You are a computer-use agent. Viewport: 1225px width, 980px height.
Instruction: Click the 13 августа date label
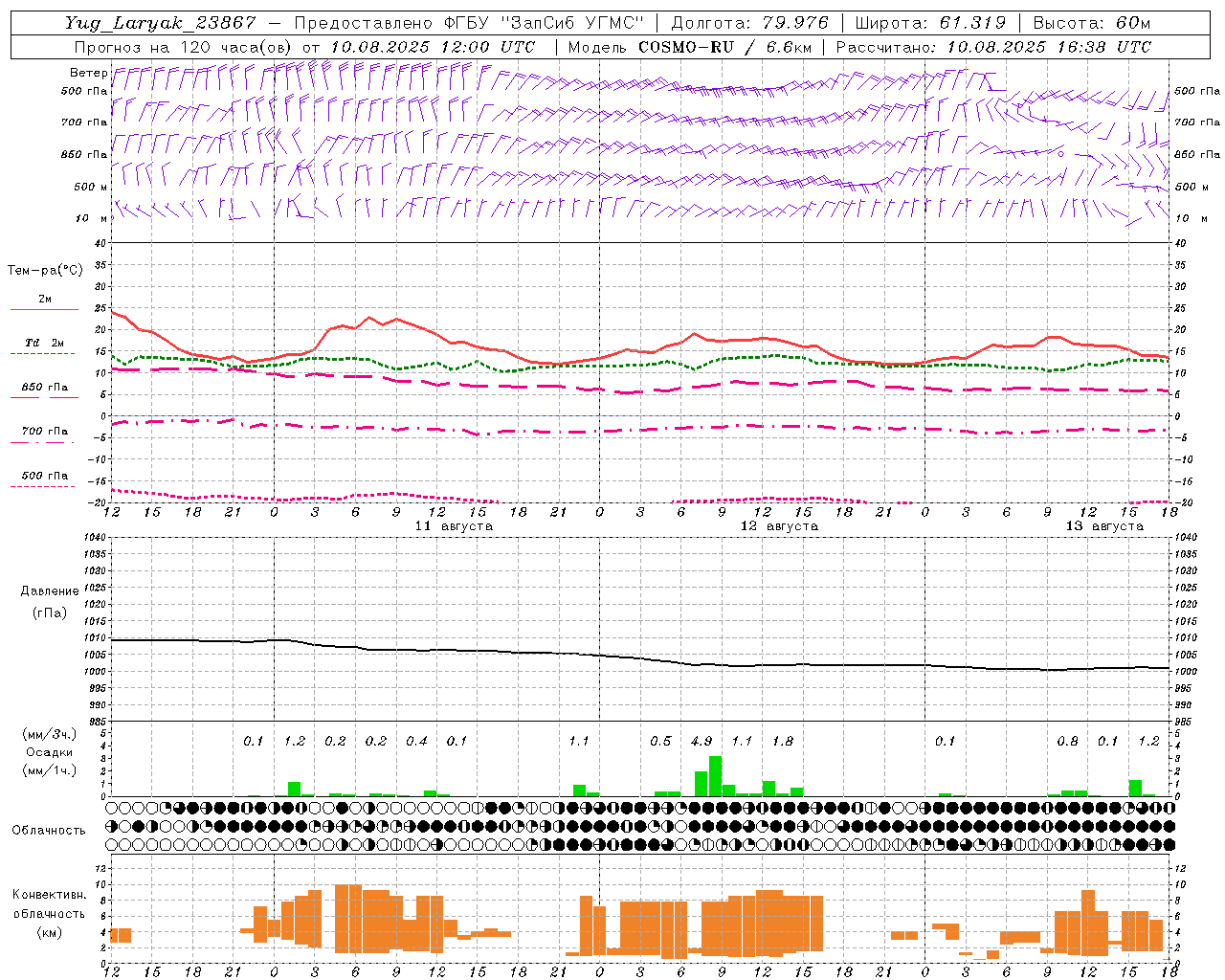[1104, 526]
